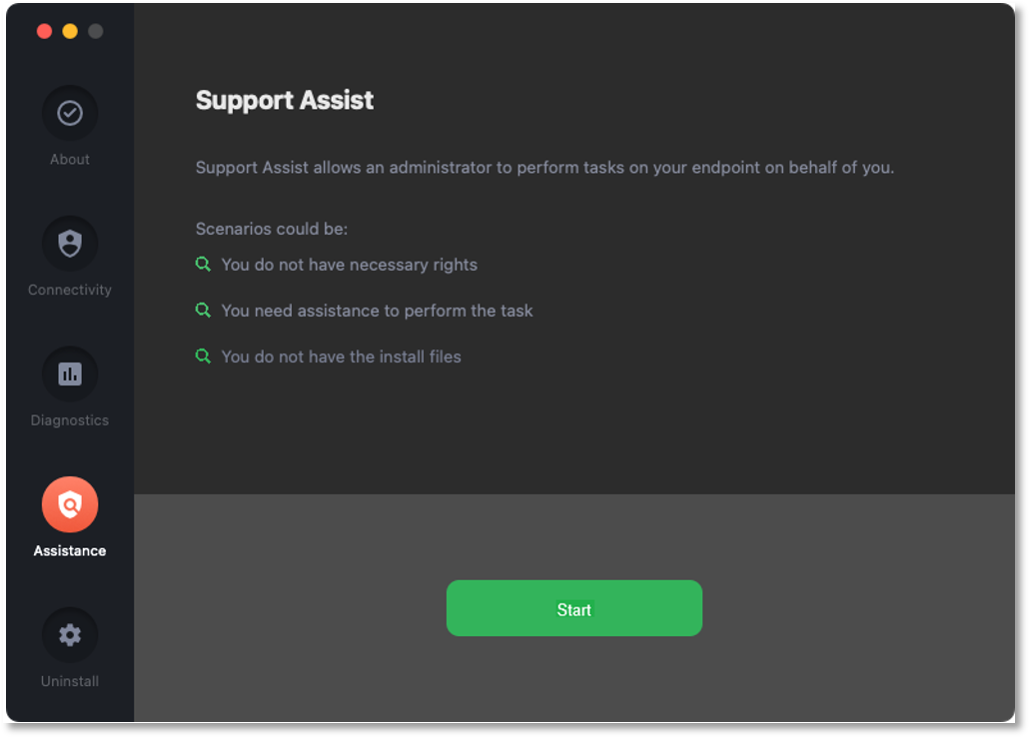Open the Uninstall sidebar label
This screenshot has height=737, width=1029.
[70, 681]
